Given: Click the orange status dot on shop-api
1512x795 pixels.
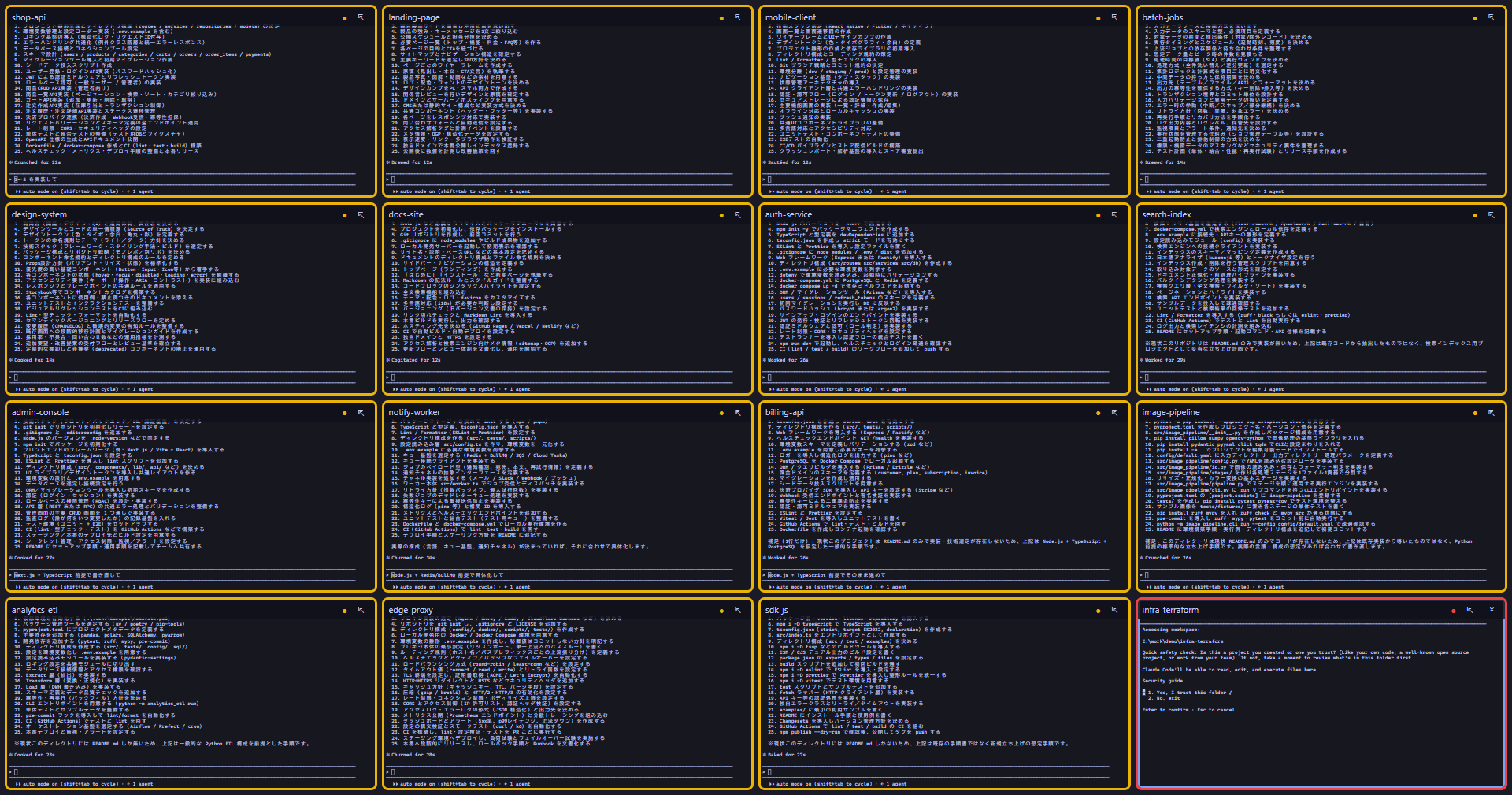Looking at the screenshot, I should point(344,18).
